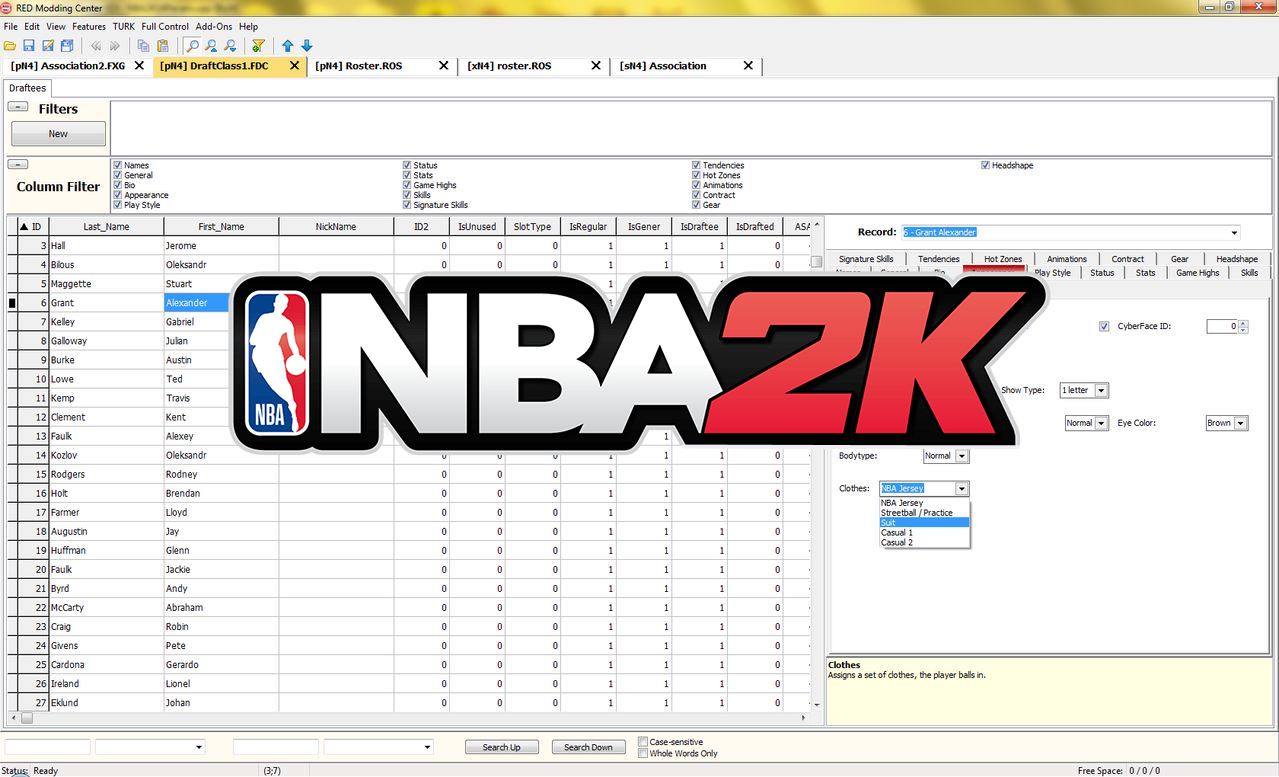Close the [pN4] Roster.ROS tab
Screen dimensions: 1279x777
tap(443, 66)
